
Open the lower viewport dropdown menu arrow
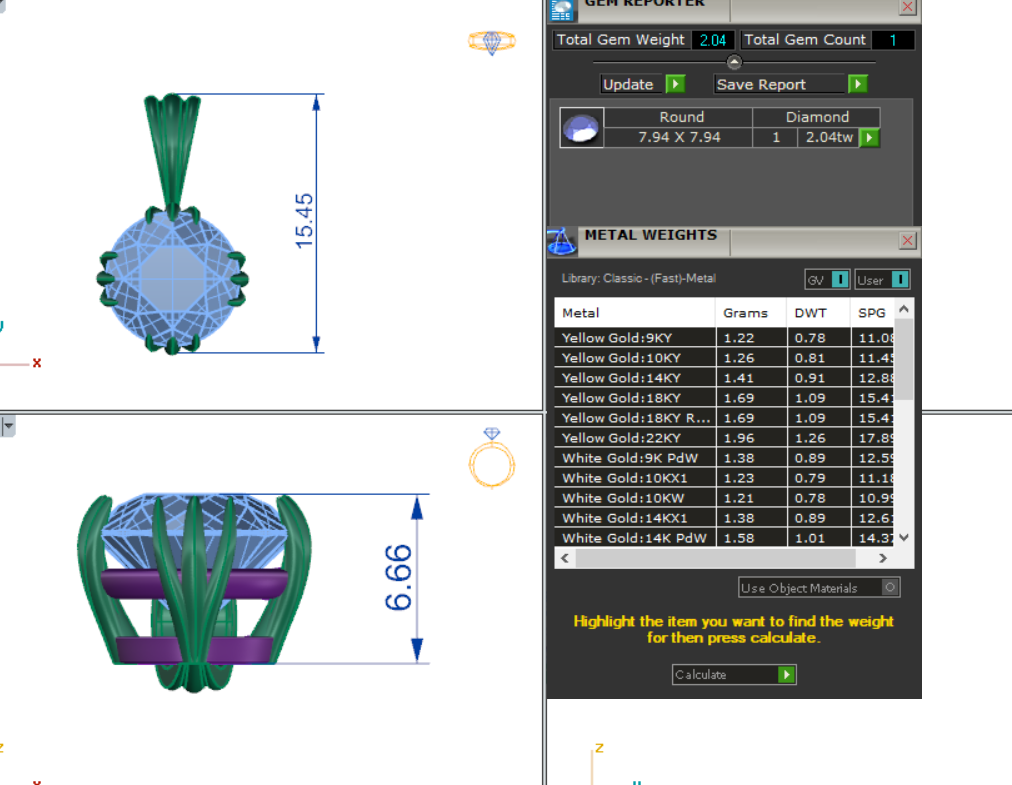coord(8,426)
